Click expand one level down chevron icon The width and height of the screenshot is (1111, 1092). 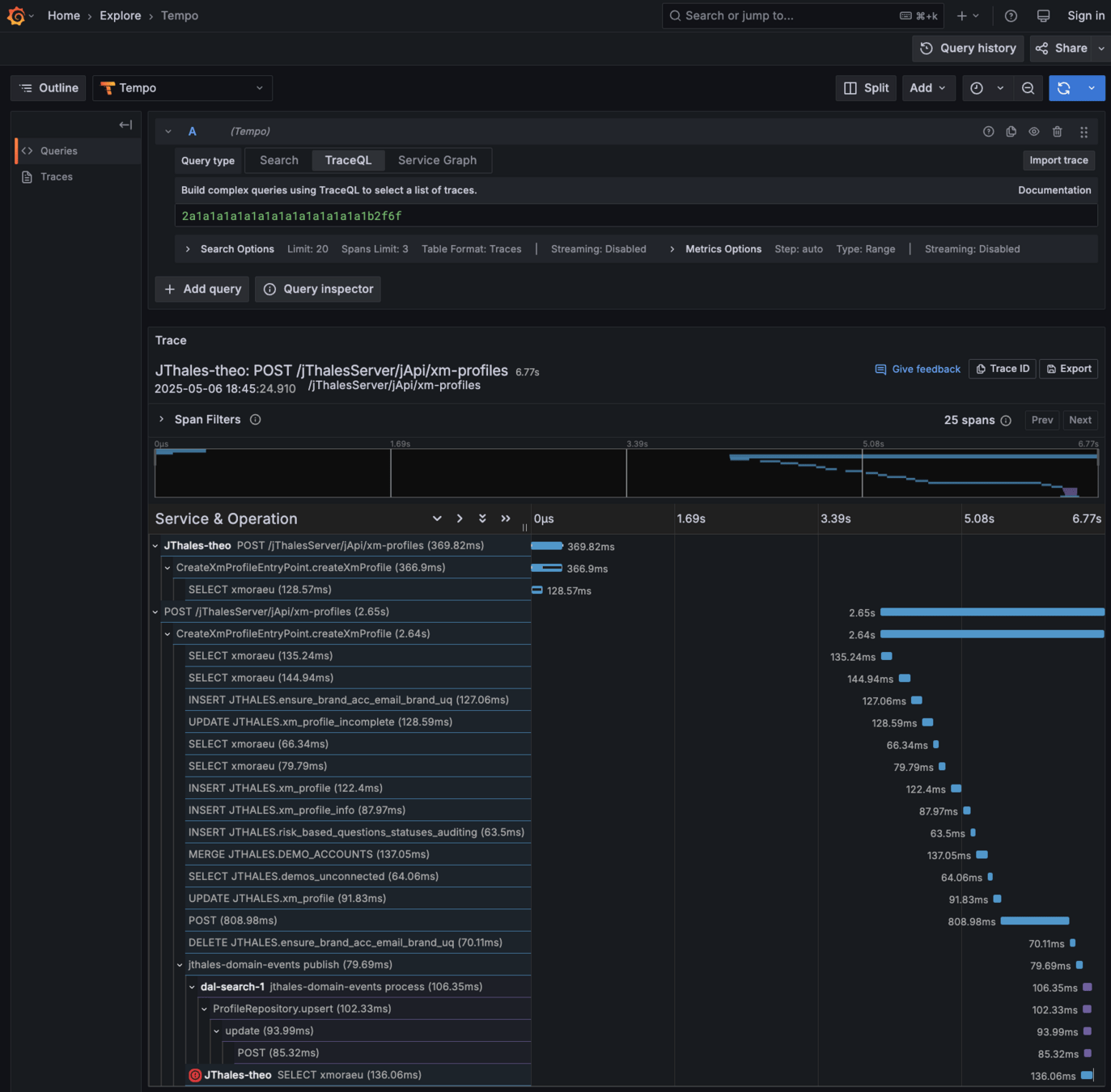437,518
